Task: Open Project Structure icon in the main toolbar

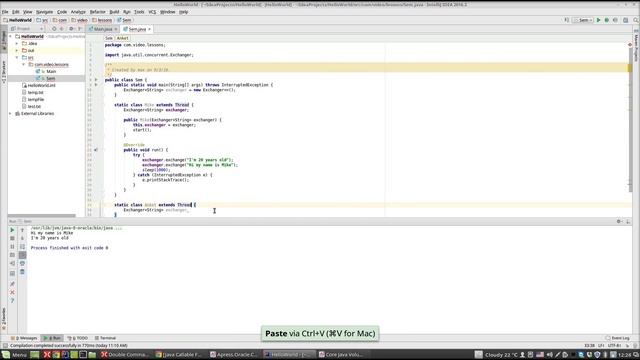Action: click(x=625, y=20)
